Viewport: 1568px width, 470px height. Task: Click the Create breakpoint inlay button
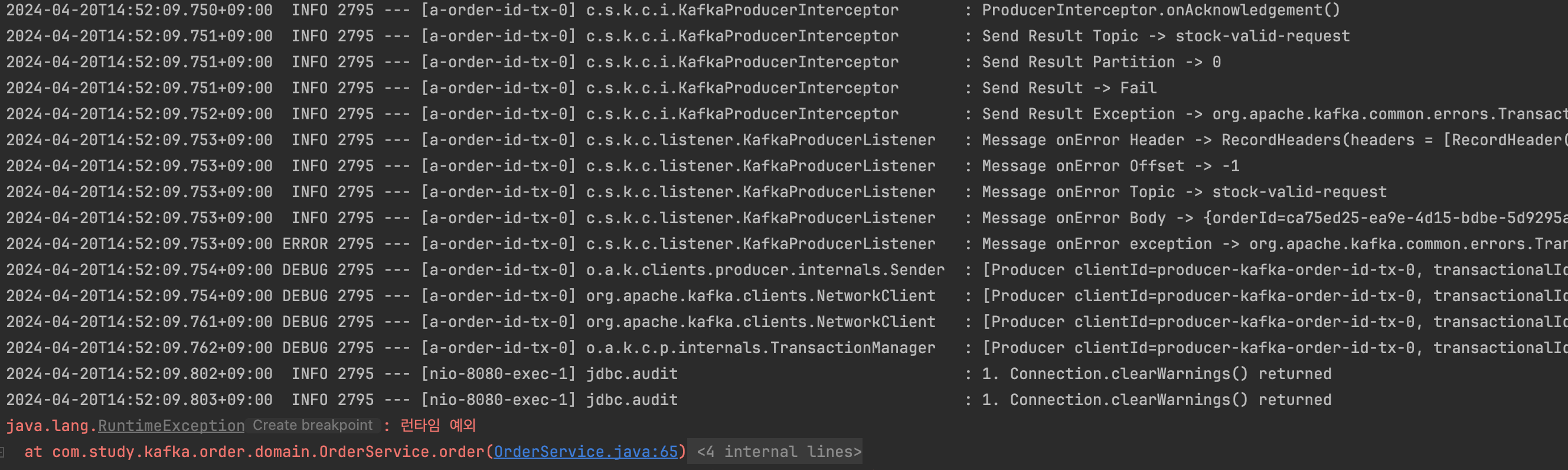[313, 425]
